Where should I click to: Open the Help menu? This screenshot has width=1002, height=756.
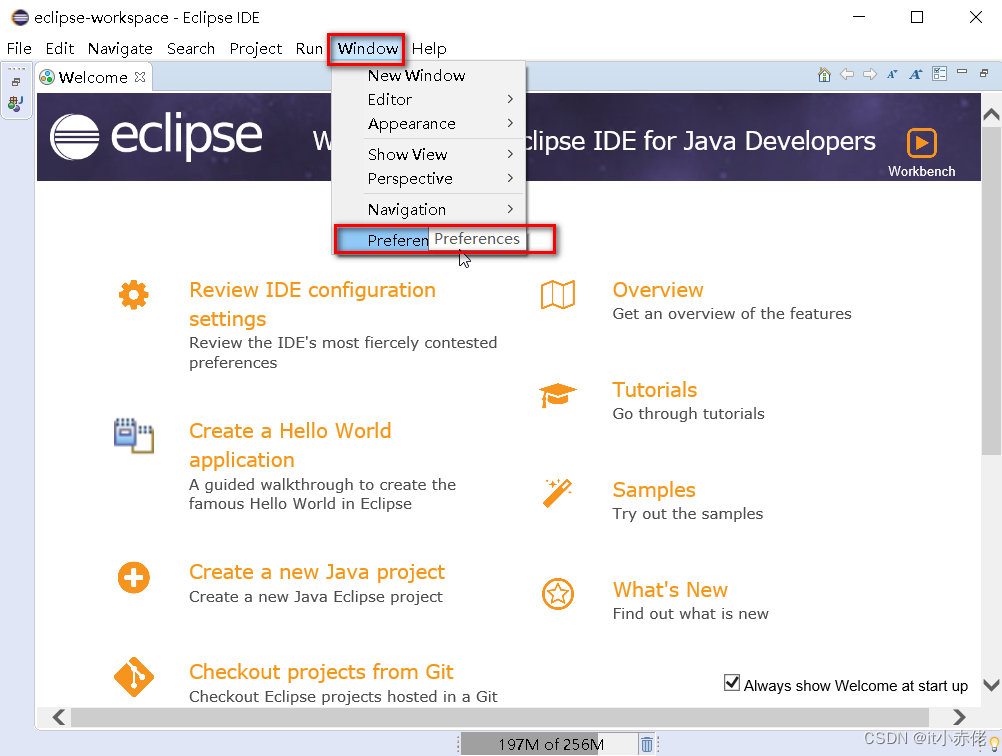(x=429, y=49)
